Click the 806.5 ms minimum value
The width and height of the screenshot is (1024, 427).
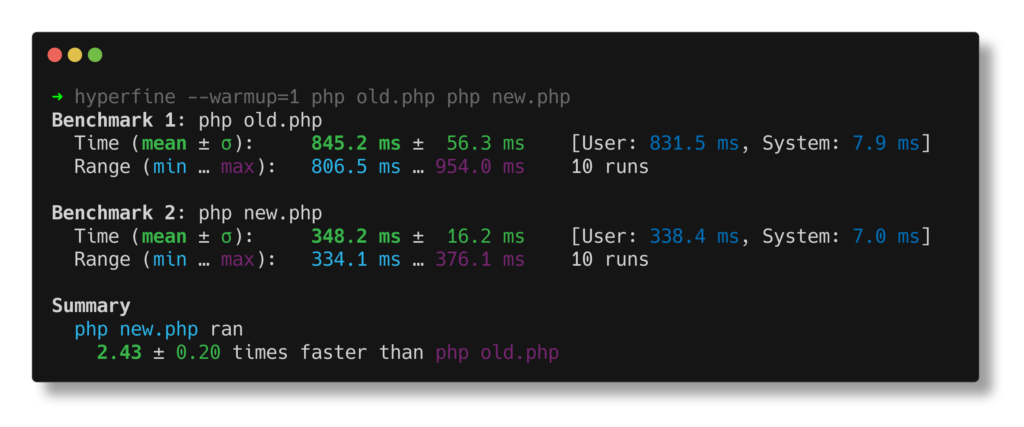pyautogui.click(x=356, y=167)
